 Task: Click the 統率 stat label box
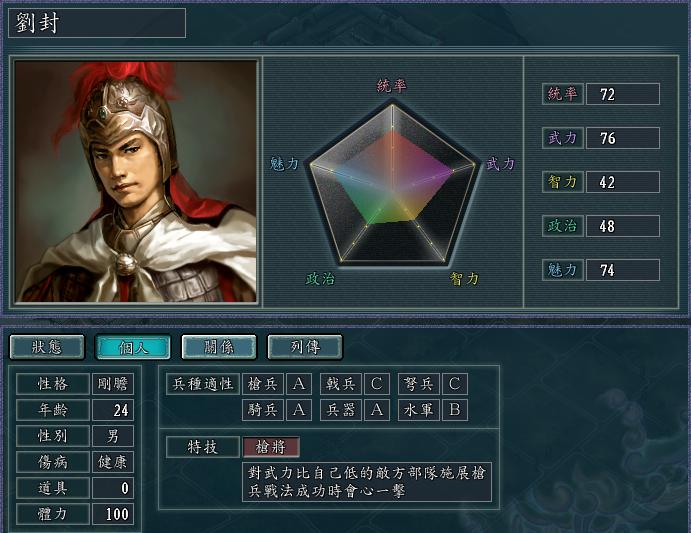click(563, 94)
